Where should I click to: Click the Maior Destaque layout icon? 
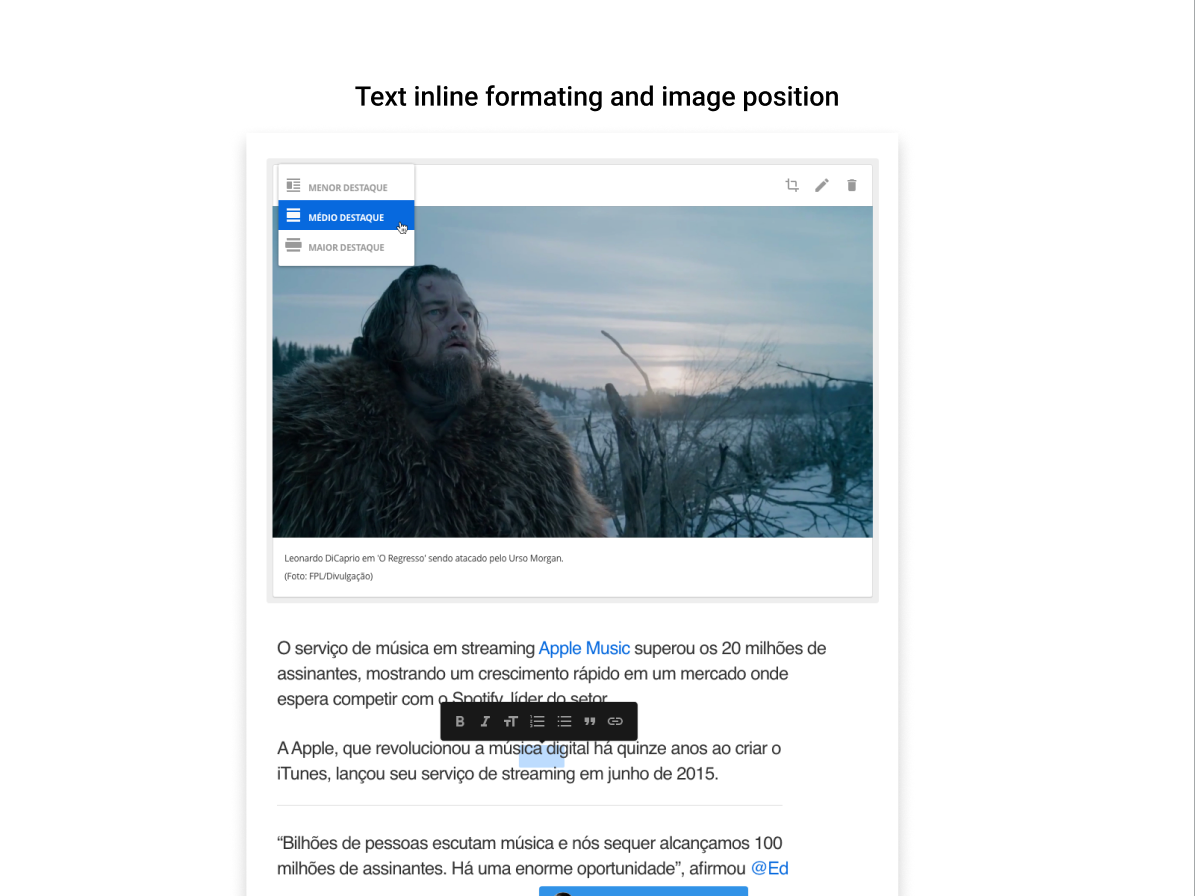click(x=293, y=246)
